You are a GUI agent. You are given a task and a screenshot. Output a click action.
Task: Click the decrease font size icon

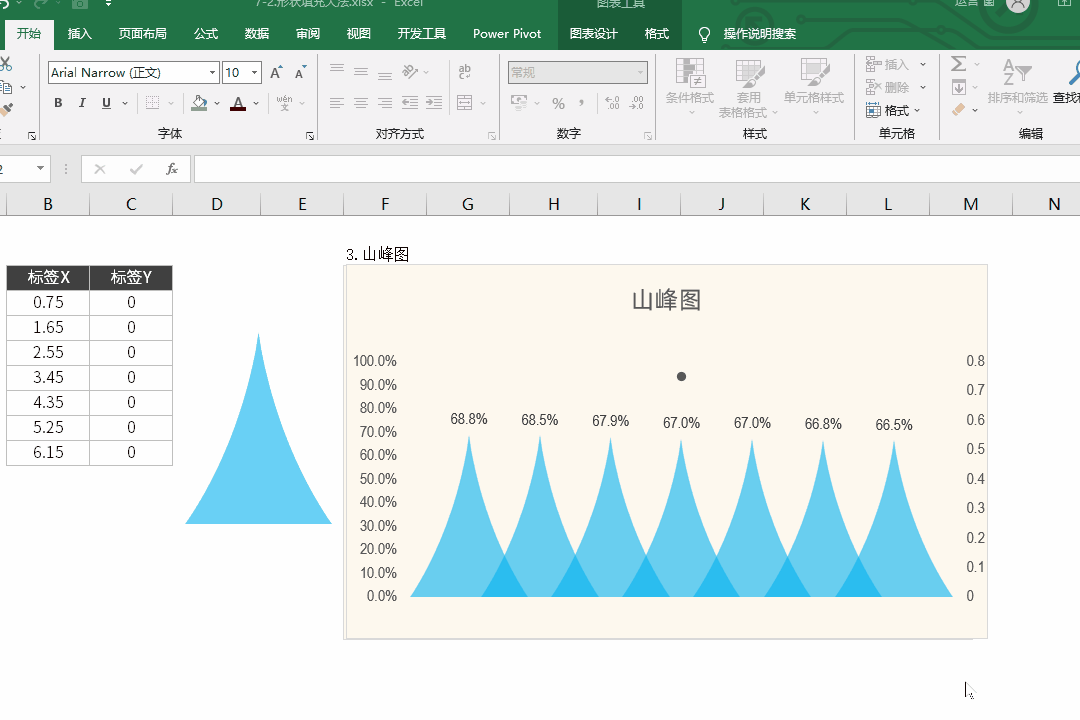point(300,73)
